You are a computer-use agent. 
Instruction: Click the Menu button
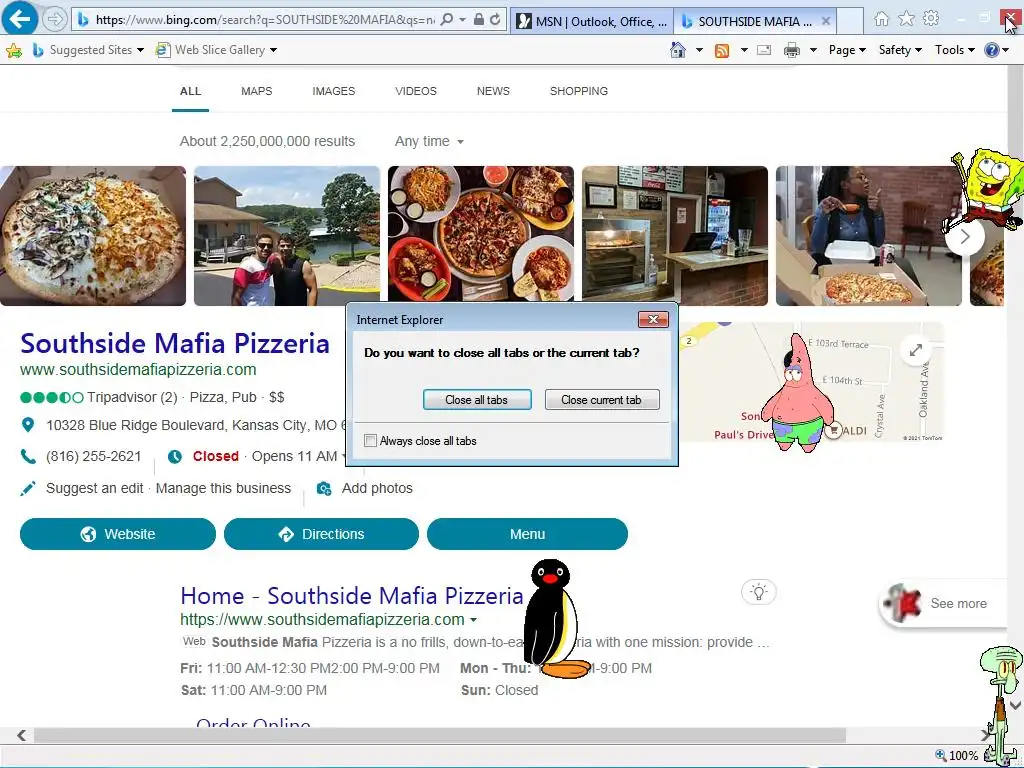pyautogui.click(x=528, y=534)
